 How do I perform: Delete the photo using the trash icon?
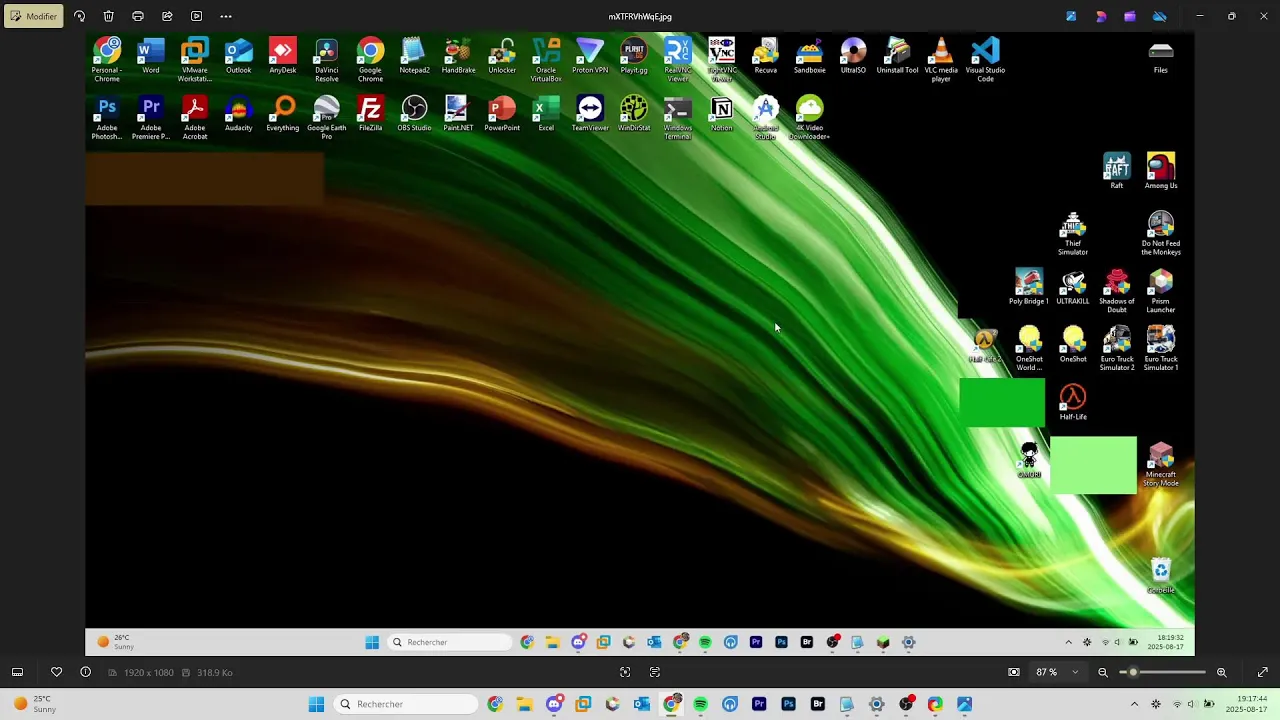pyautogui.click(x=109, y=16)
